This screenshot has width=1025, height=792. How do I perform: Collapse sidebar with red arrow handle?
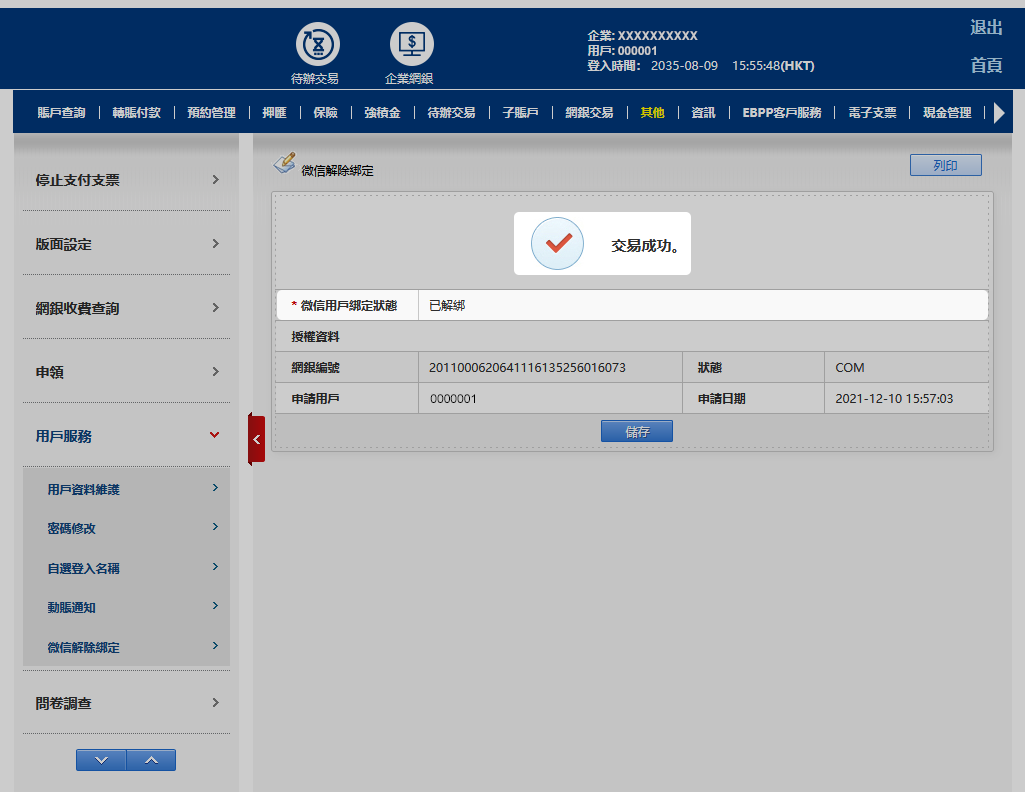click(x=256, y=439)
